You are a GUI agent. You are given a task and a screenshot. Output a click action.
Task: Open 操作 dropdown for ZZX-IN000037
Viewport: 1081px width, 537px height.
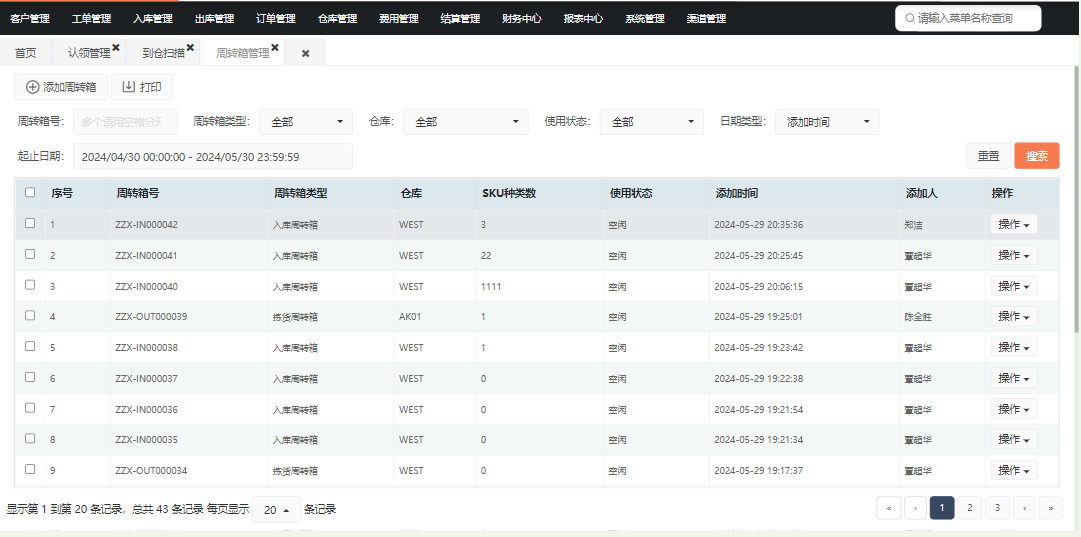[x=1013, y=378]
